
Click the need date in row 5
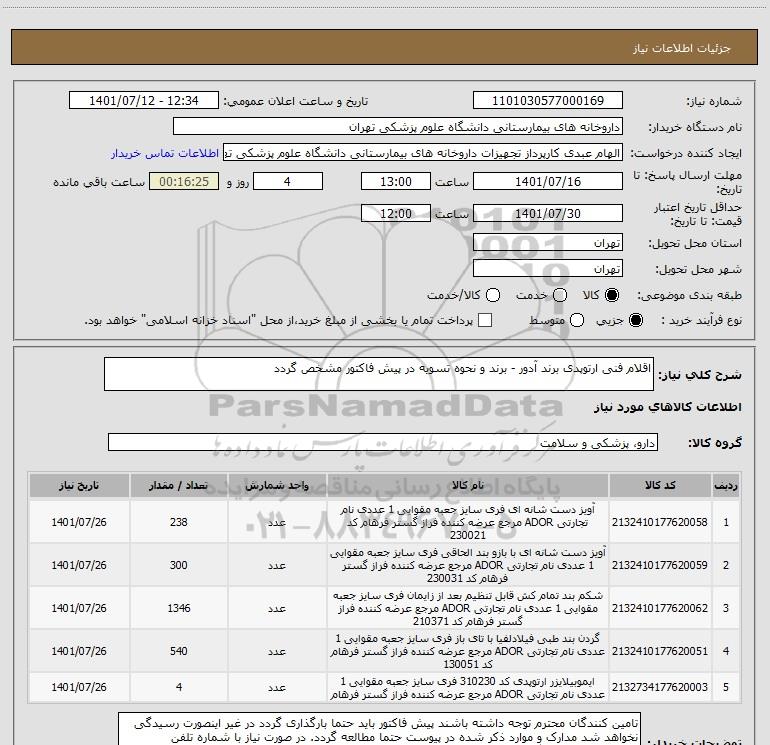tap(79, 687)
